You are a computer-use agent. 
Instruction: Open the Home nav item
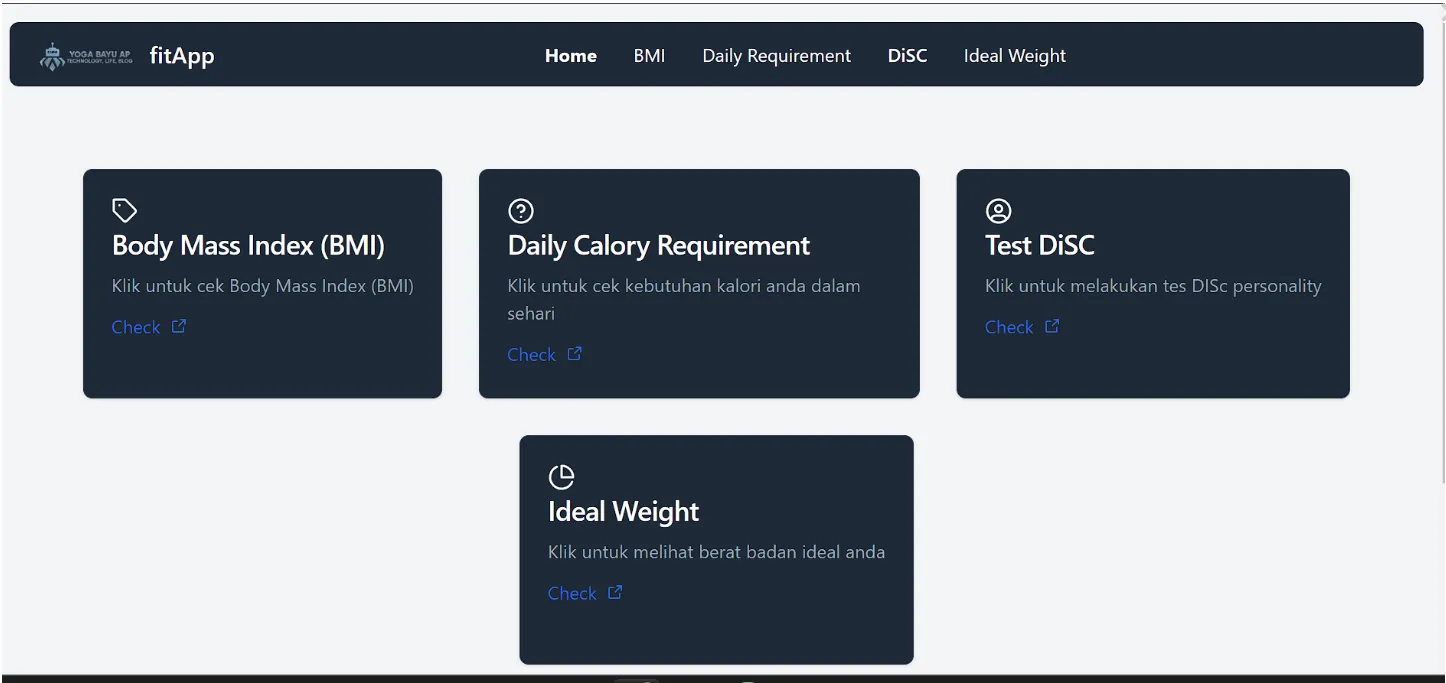click(x=571, y=56)
